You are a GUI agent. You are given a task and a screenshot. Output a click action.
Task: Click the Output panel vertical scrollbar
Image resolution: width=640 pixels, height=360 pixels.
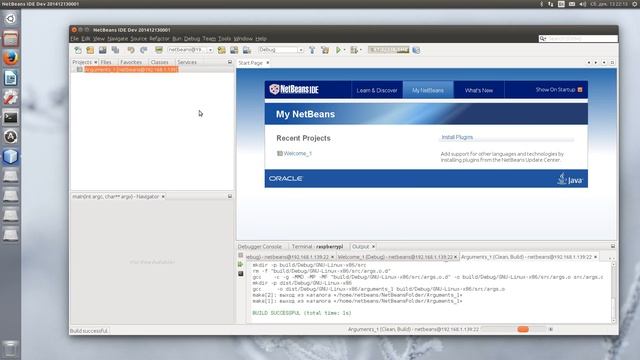tap(613, 293)
